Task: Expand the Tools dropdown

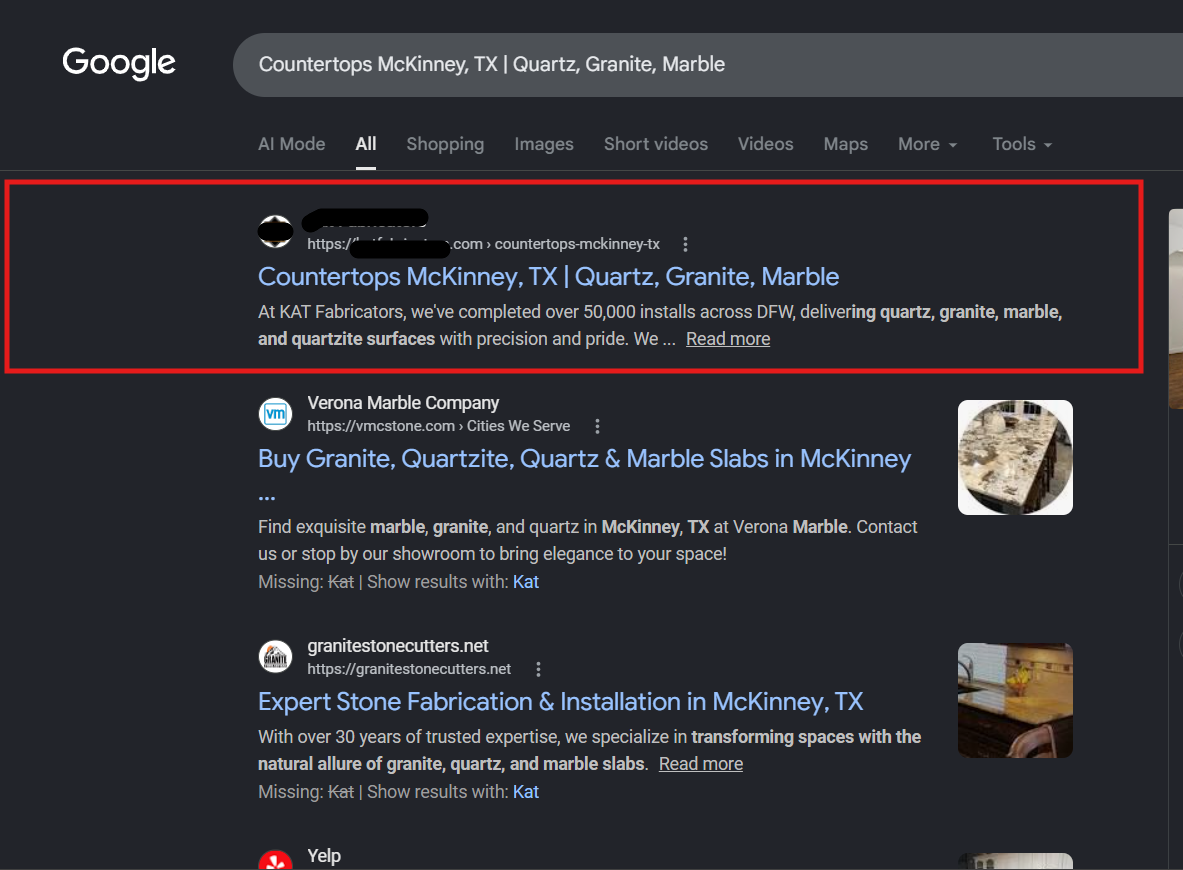Action: [x=1022, y=144]
